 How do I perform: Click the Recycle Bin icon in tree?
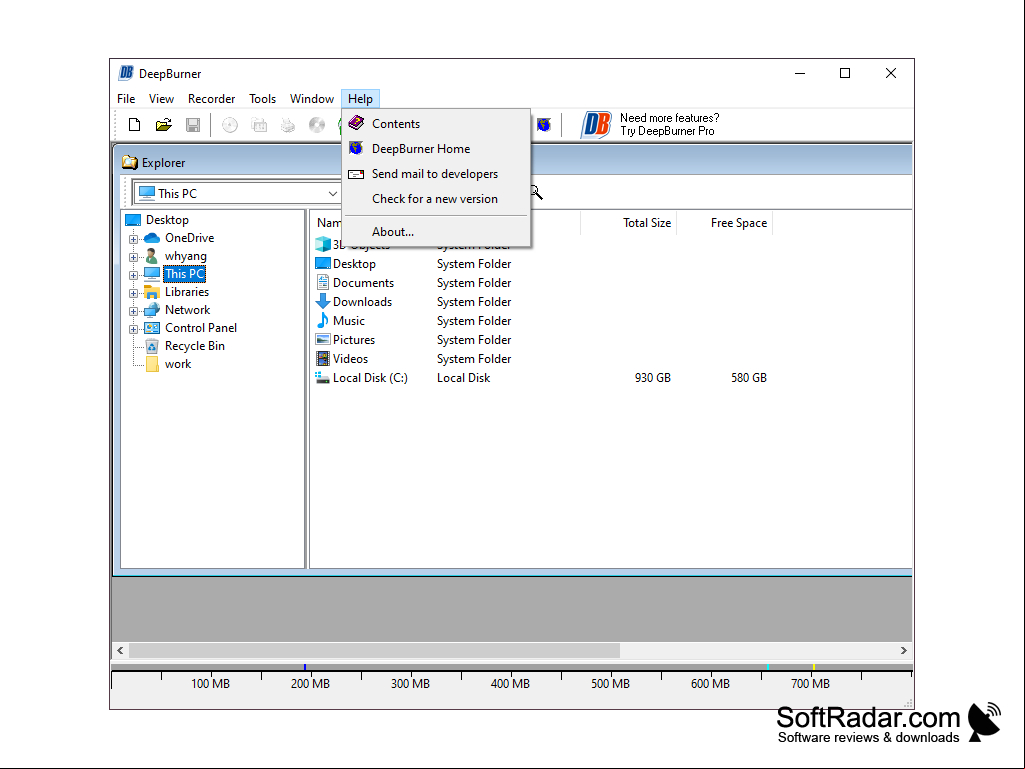click(152, 346)
